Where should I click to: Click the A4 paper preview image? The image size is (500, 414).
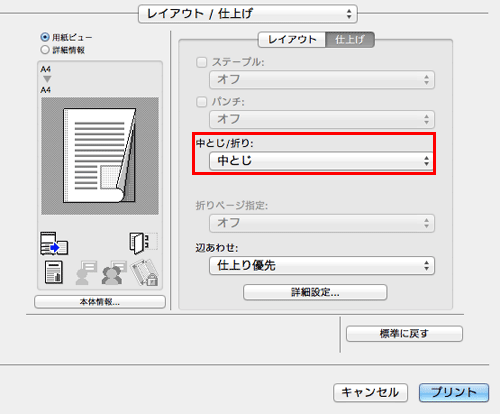100,156
